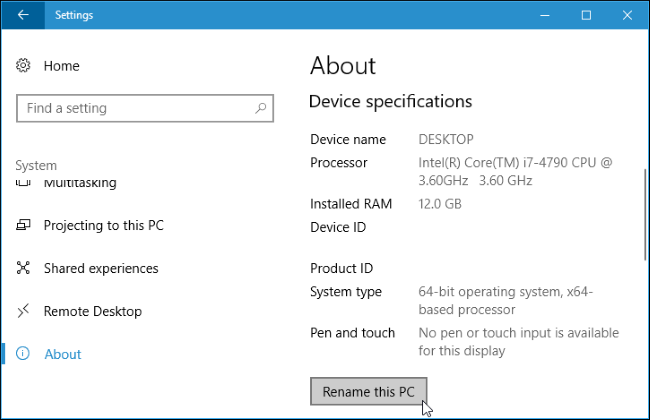Screen dimensions: 650x420
Task: Click the back arrow in the title bar
Action: (23, 15)
